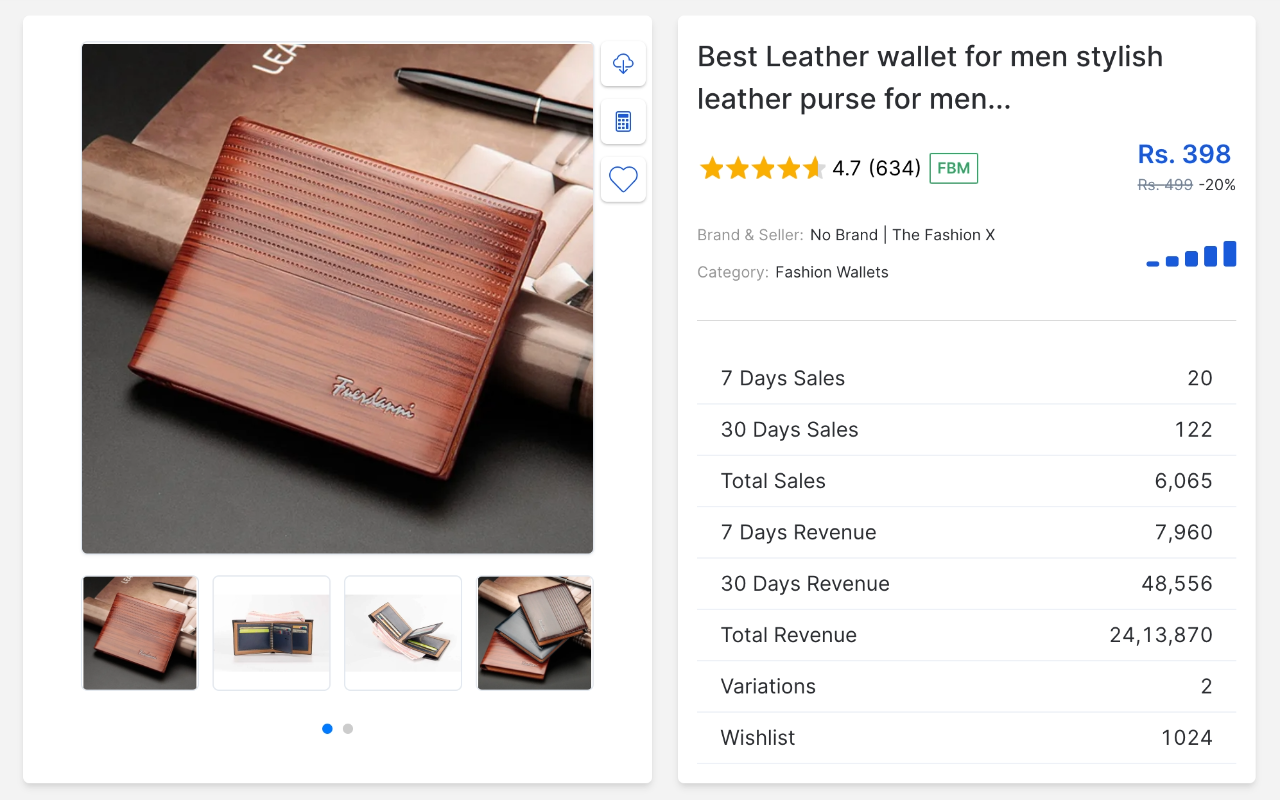Click the cloud download images icon
This screenshot has width=1280, height=800.
[623, 63]
